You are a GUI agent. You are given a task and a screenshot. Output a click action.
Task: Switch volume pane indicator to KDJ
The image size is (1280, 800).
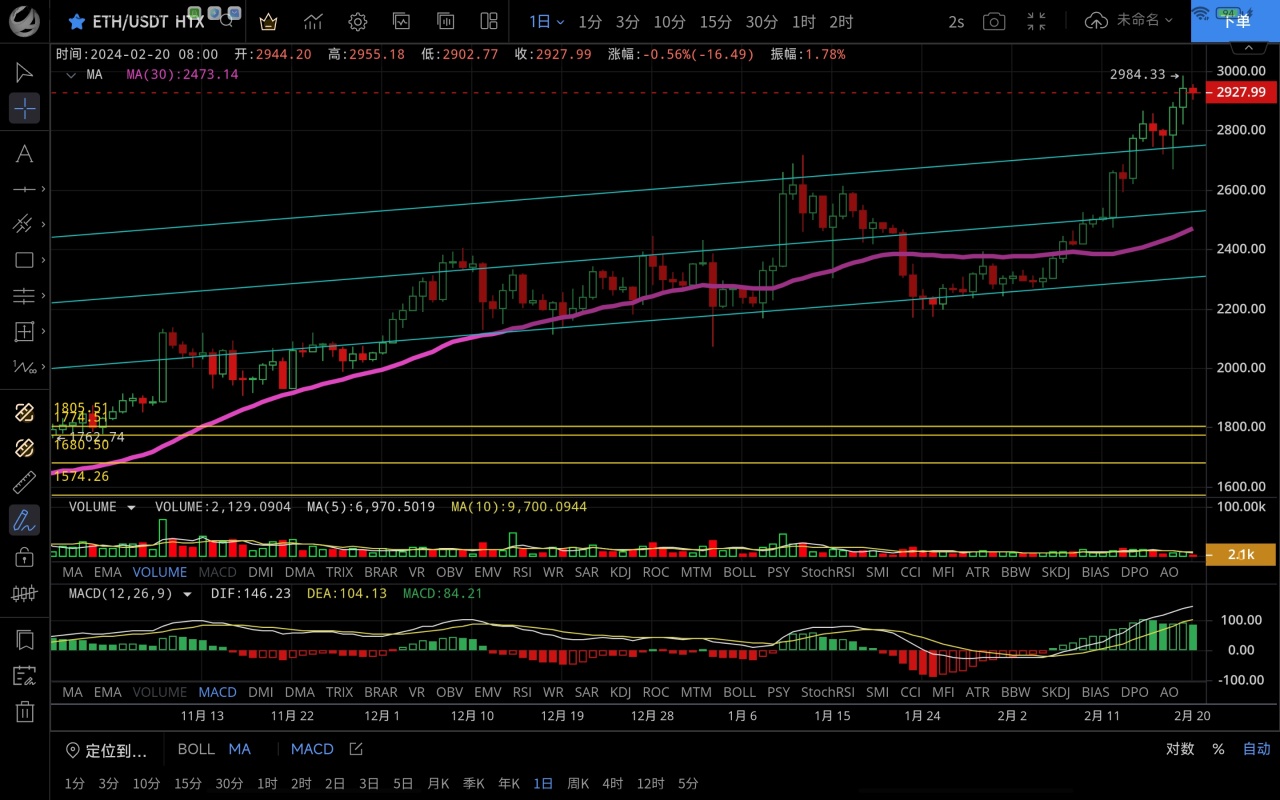(620, 572)
